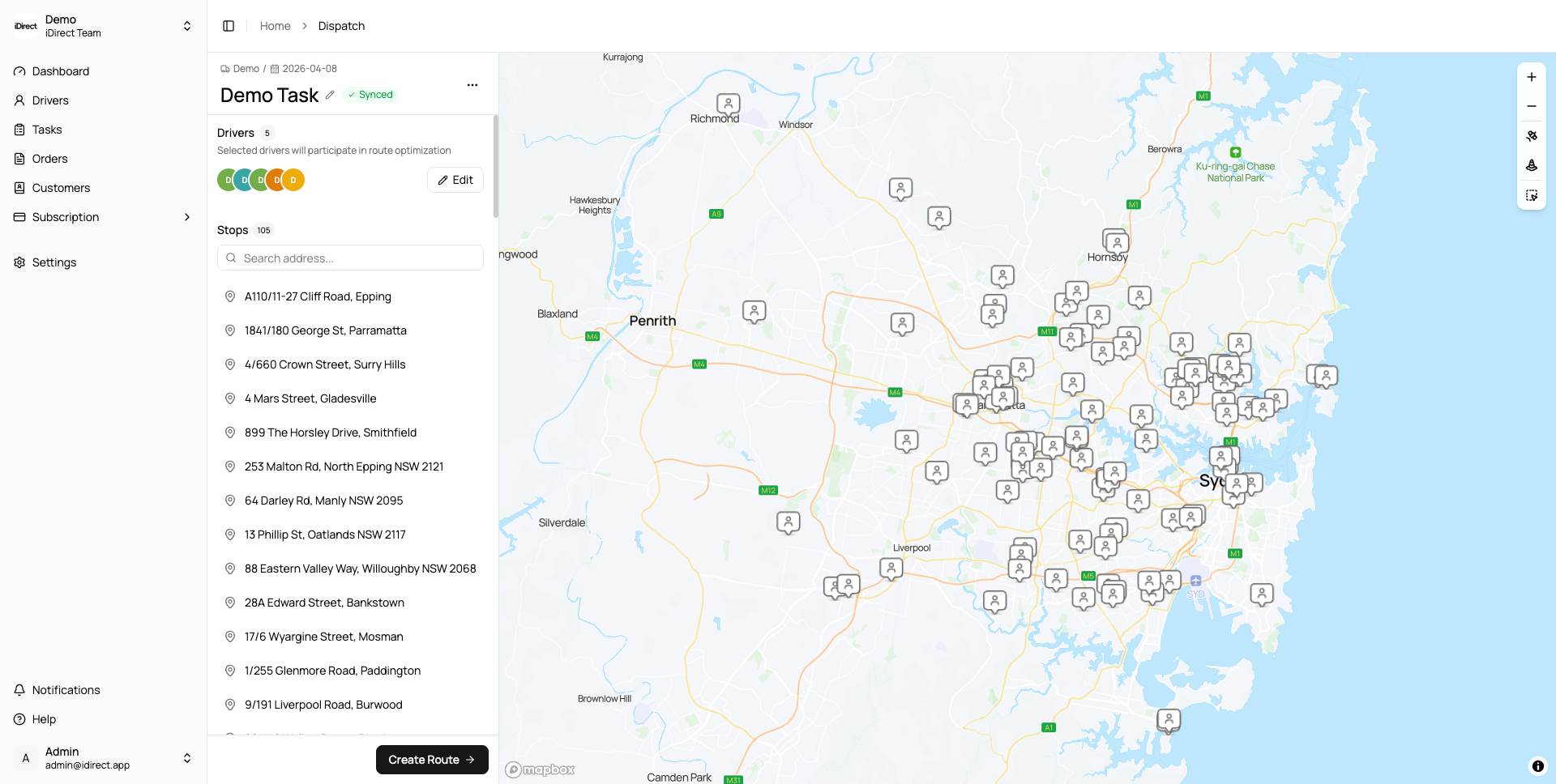This screenshot has width=1556, height=784.
Task: Collapse the sidebar panel
Action: click(229, 26)
